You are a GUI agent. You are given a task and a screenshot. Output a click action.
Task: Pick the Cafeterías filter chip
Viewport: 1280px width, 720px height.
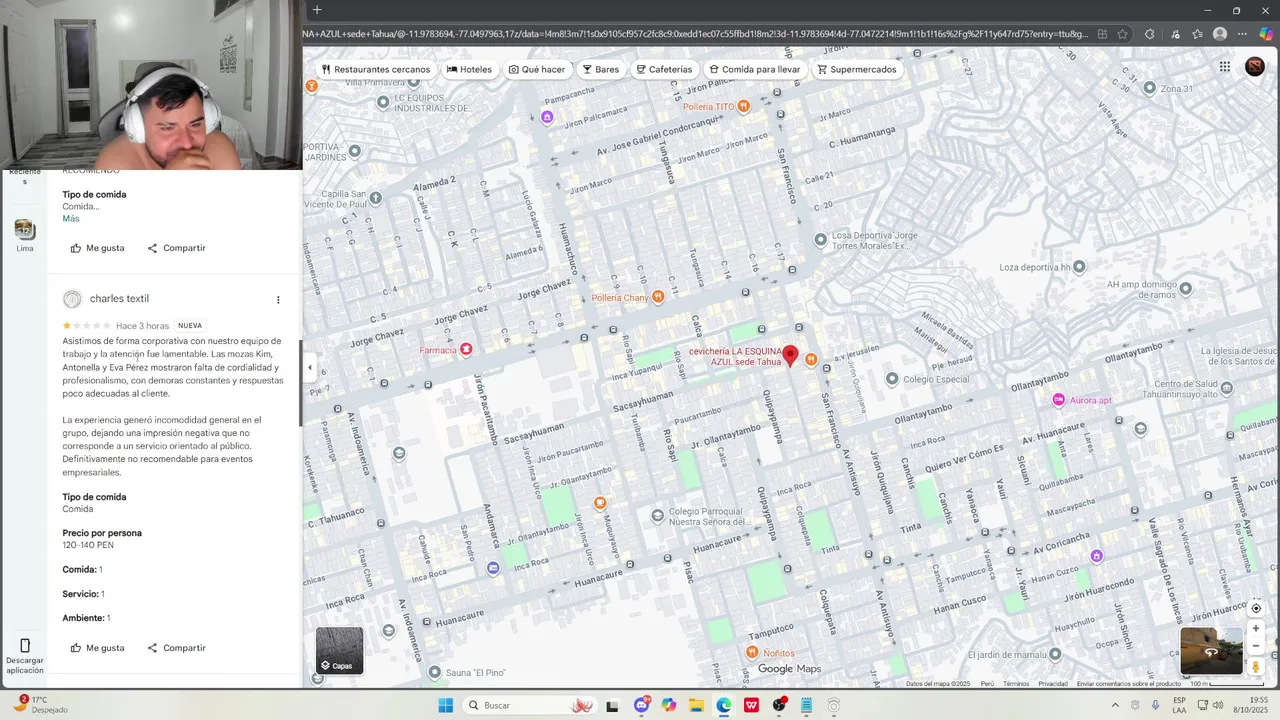click(x=664, y=70)
